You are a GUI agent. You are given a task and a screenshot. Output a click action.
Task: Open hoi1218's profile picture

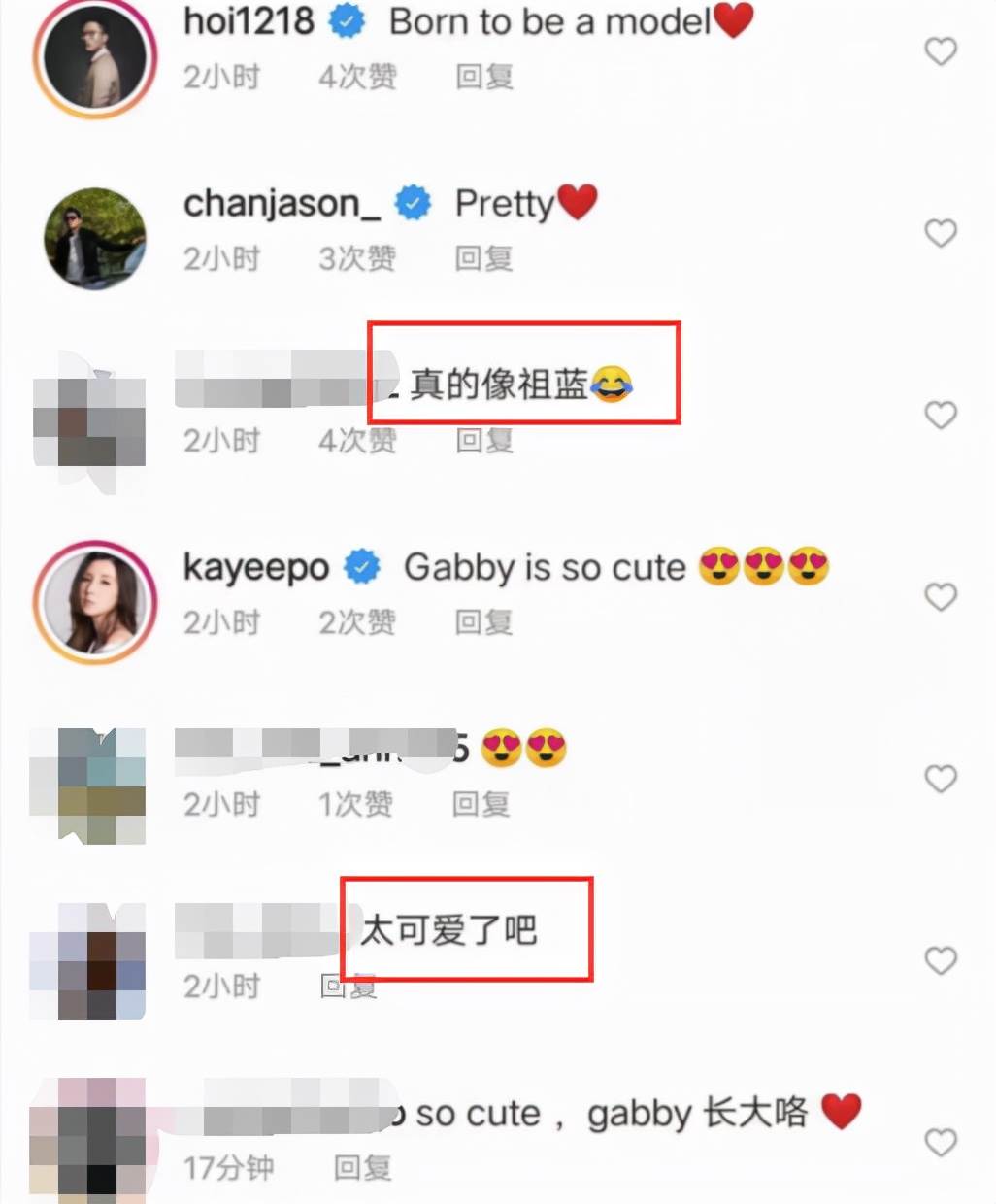[x=95, y=58]
